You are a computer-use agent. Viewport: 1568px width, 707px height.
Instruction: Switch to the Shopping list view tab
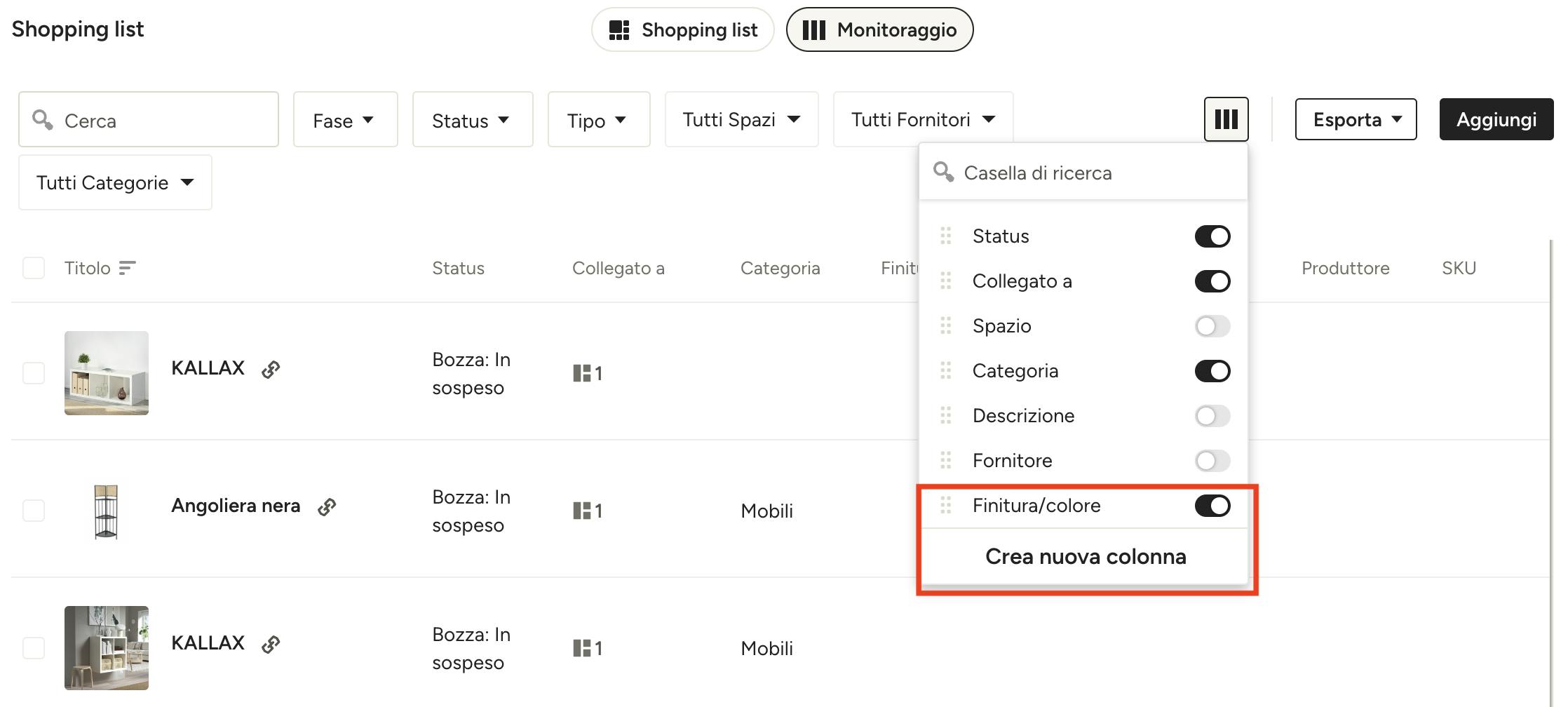[682, 29]
